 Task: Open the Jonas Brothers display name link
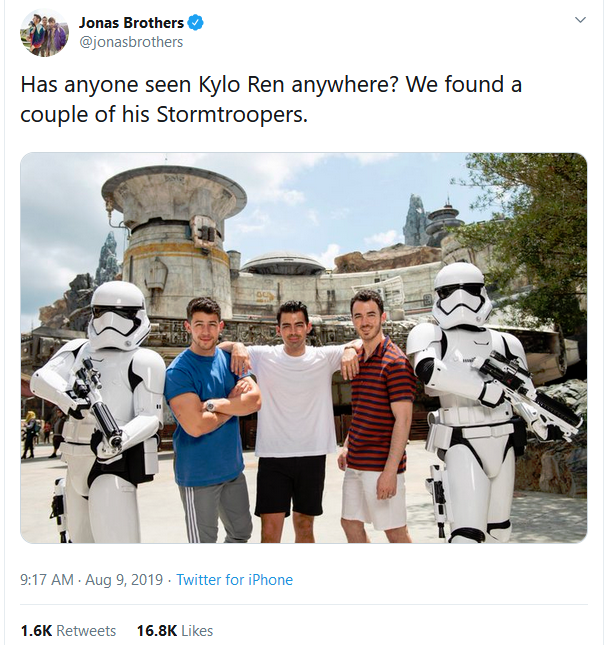[131, 23]
